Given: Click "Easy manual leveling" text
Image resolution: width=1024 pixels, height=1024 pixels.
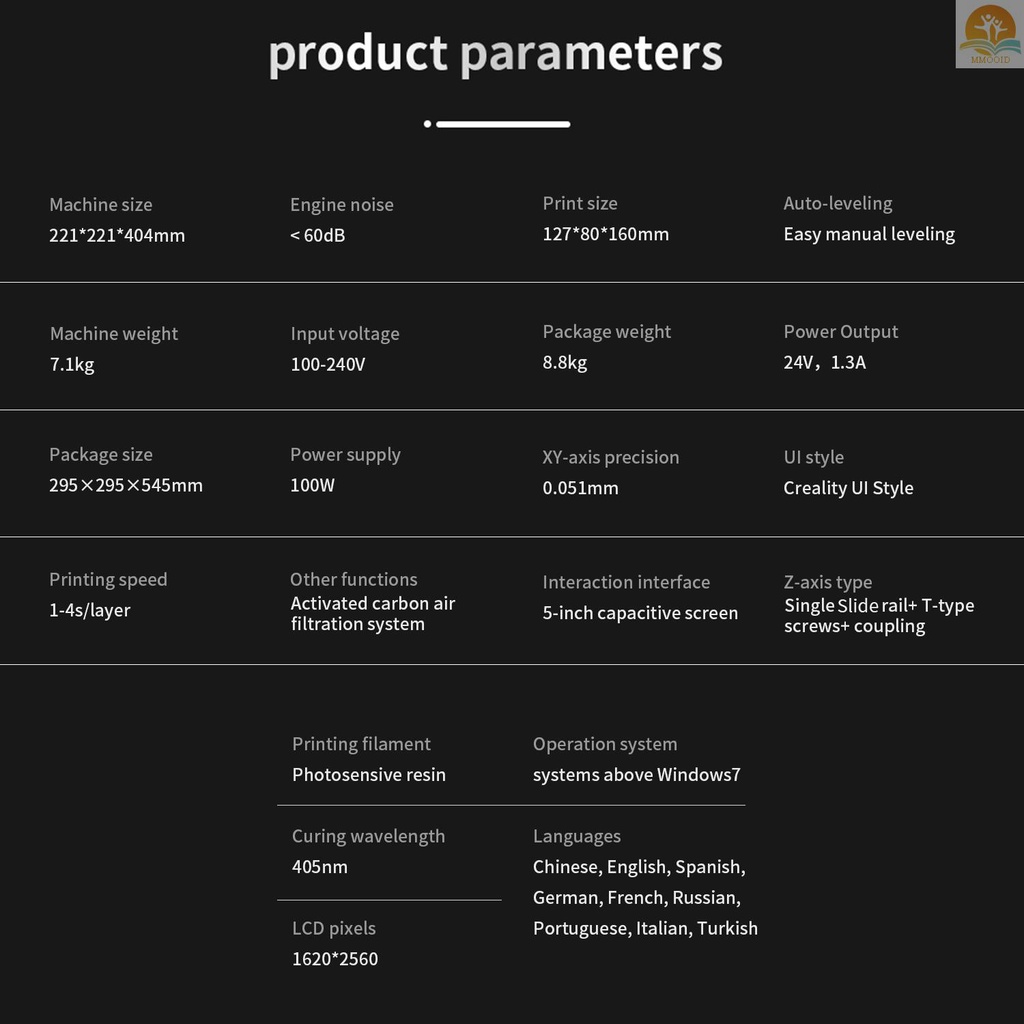Looking at the screenshot, I should click(869, 234).
